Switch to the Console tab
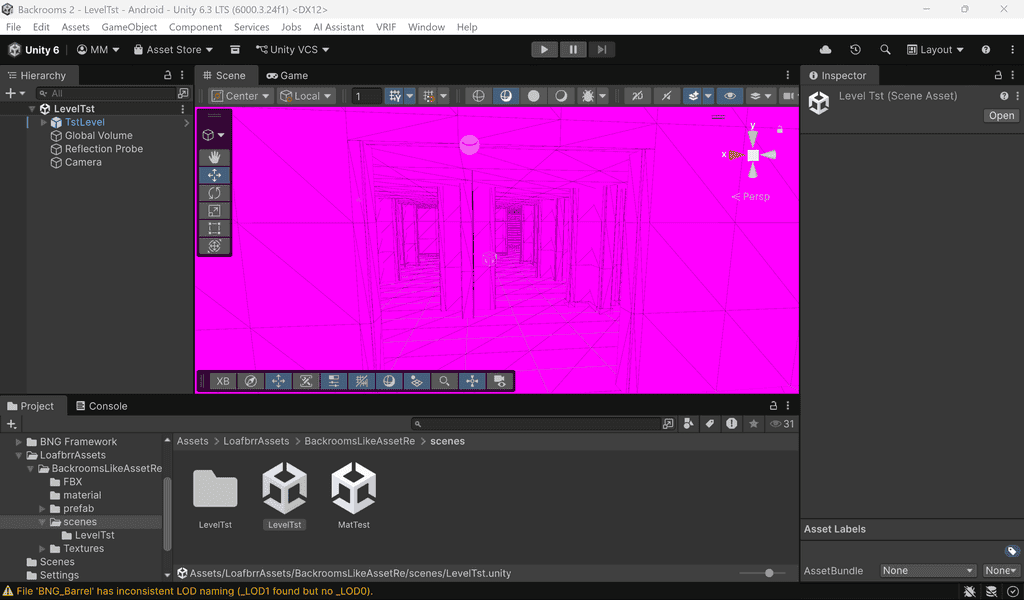1024x600 pixels. [101, 406]
